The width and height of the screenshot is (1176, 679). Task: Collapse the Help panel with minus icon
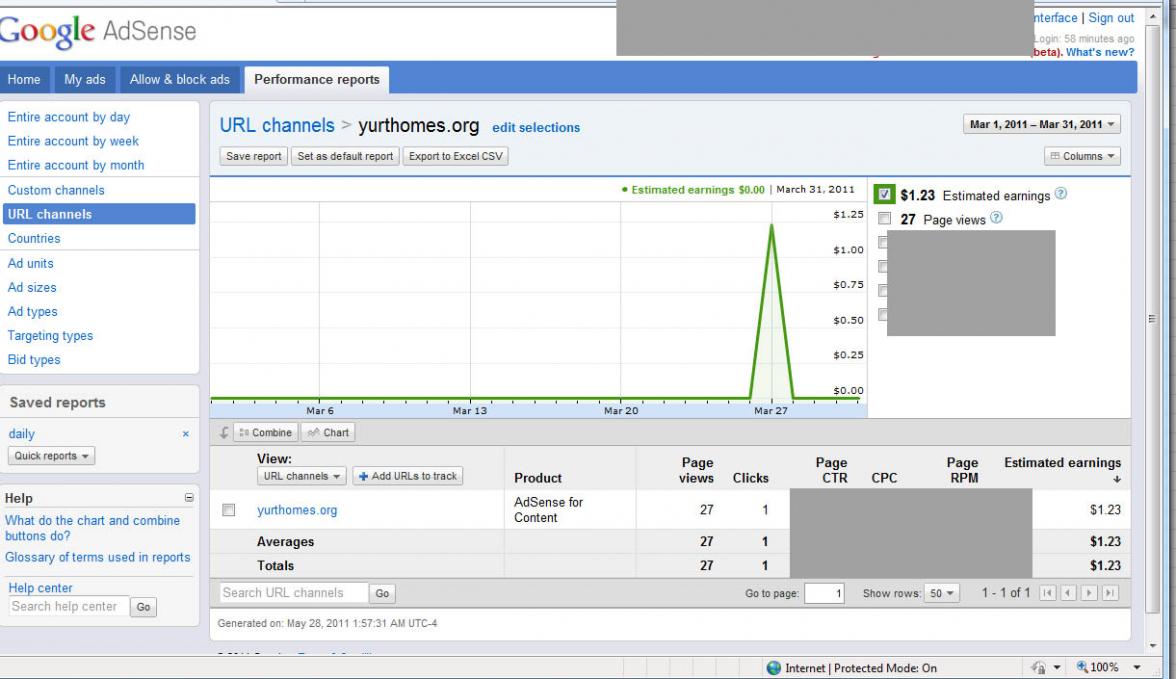click(x=189, y=498)
